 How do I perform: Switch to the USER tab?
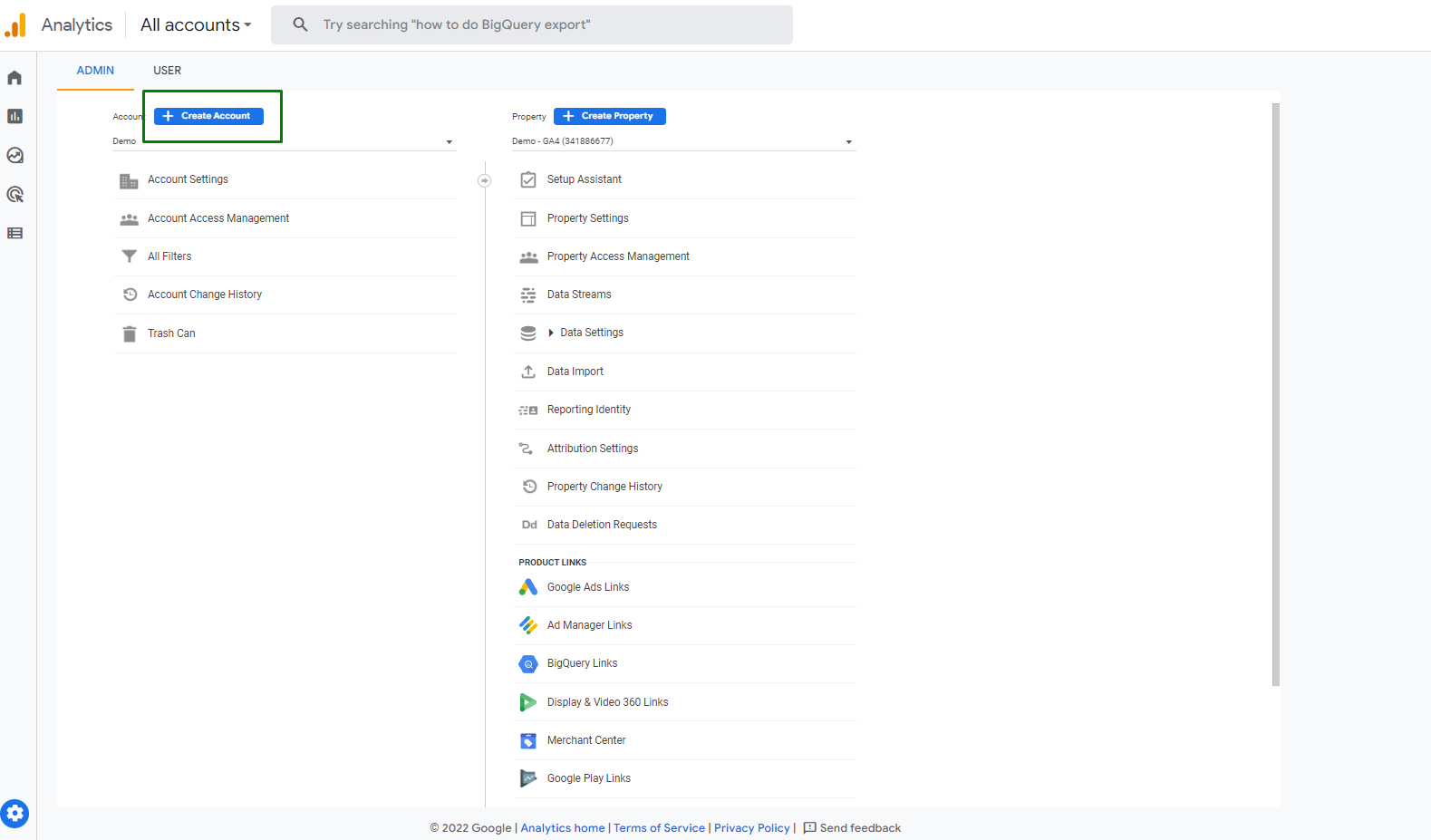click(167, 71)
